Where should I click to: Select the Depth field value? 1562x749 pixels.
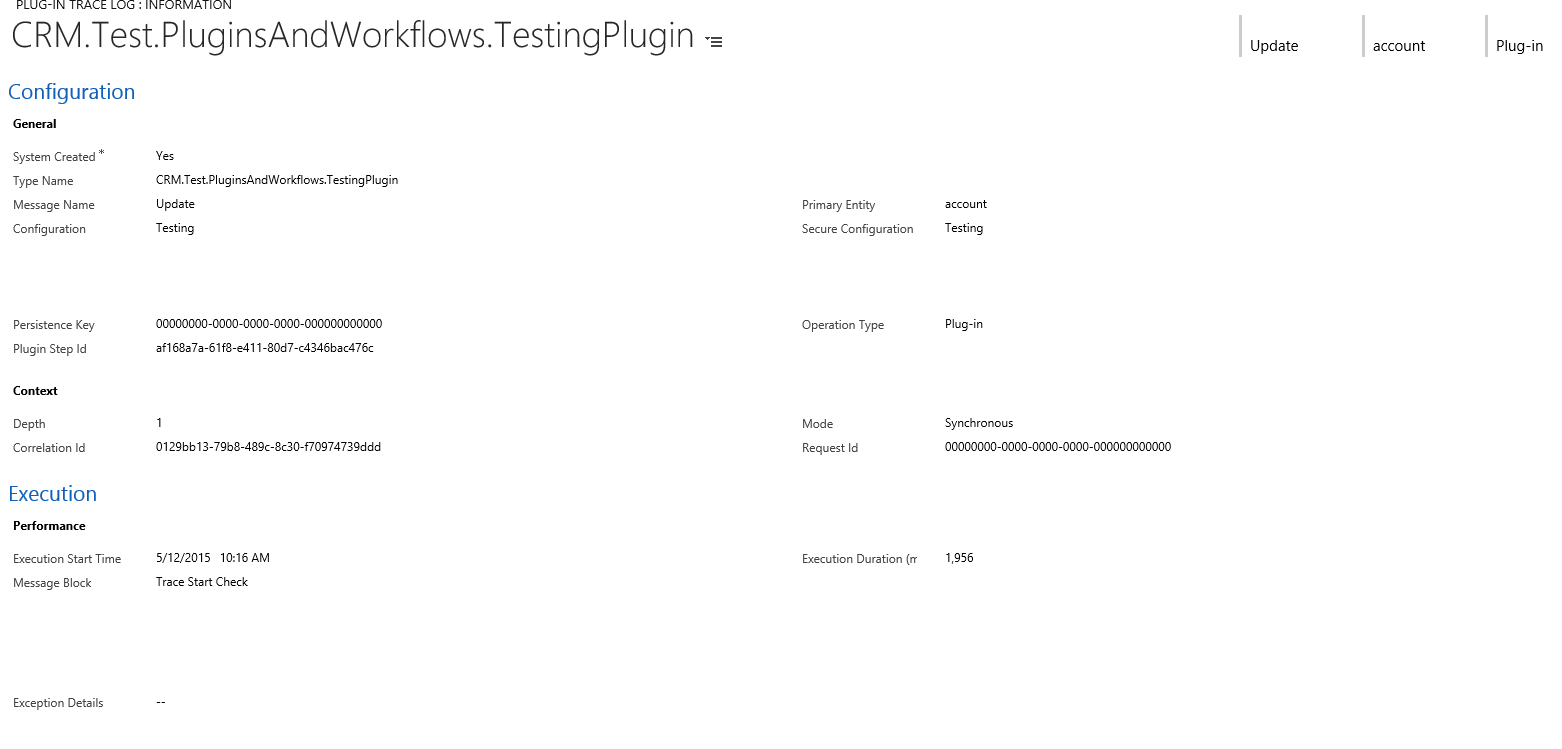pos(158,423)
